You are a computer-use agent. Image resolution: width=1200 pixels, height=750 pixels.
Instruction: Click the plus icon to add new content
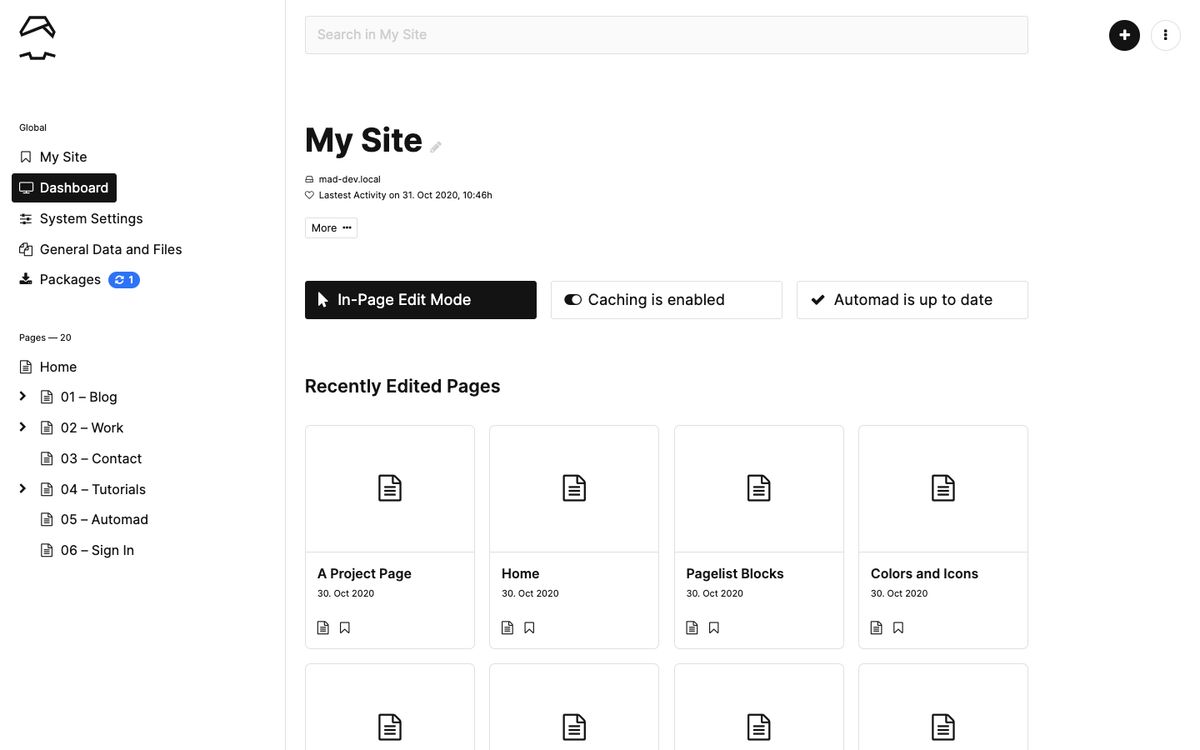click(x=1124, y=34)
